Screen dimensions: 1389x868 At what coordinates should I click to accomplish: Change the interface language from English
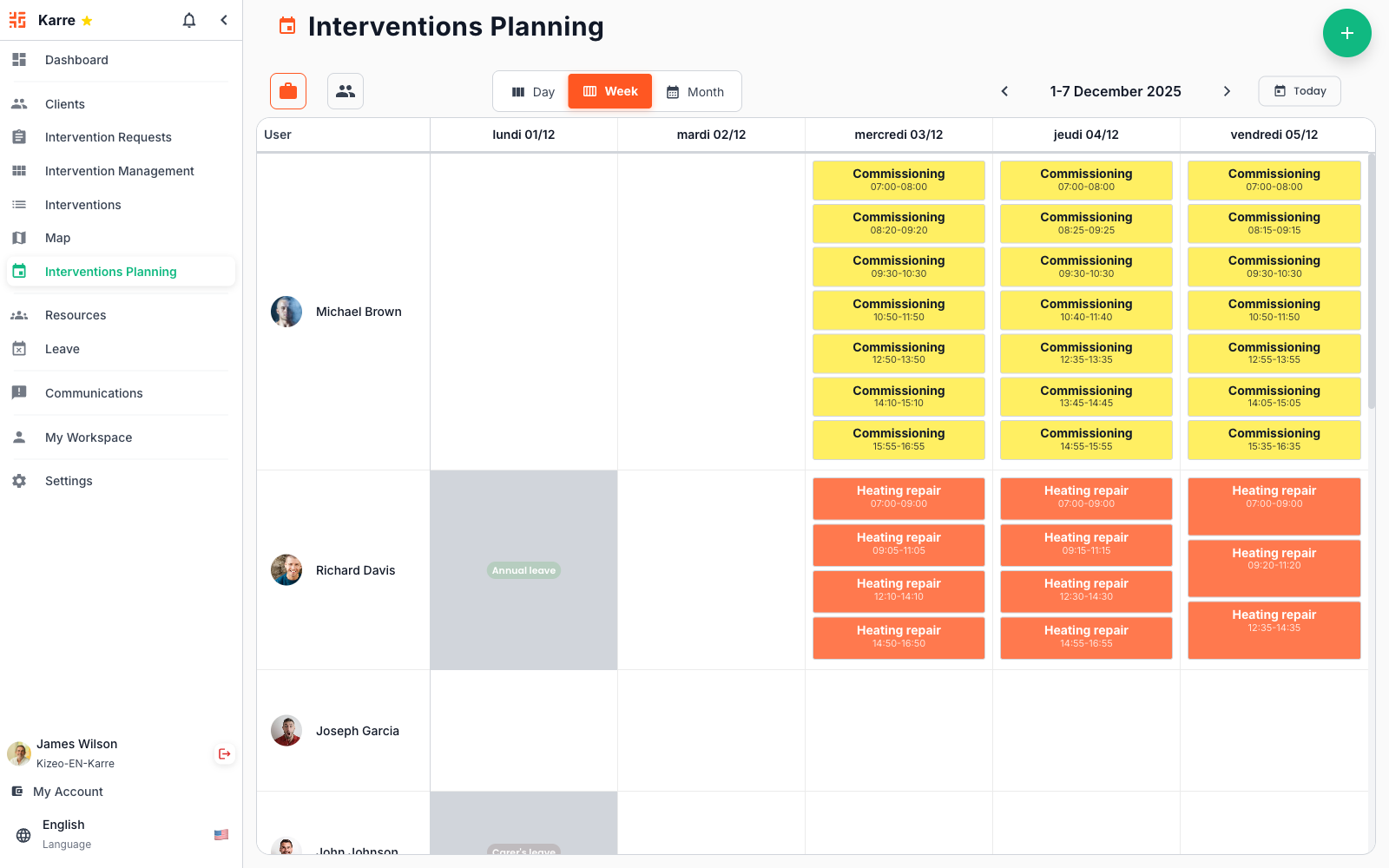coord(63,833)
